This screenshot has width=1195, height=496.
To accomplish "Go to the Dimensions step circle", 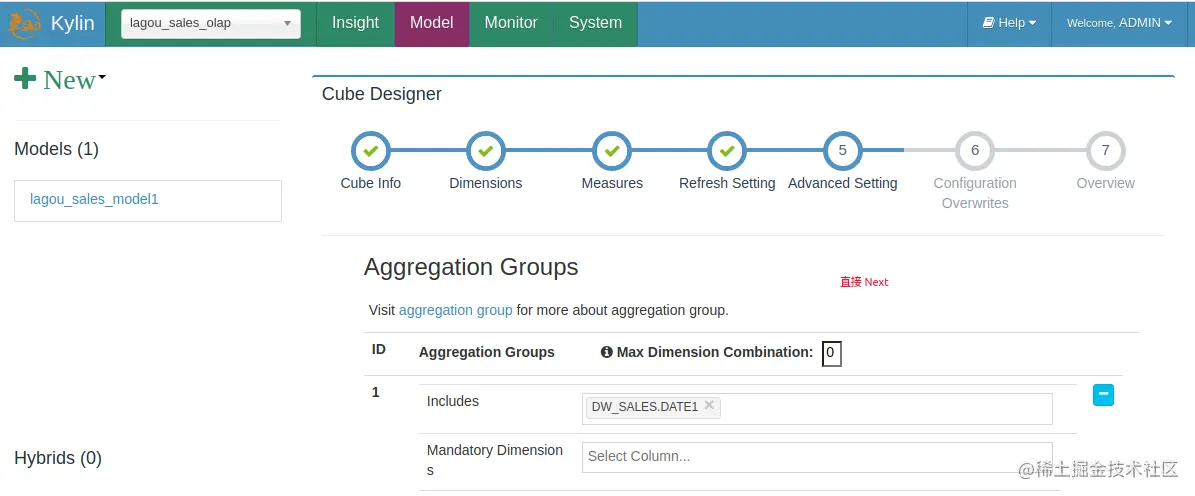I will point(486,151).
